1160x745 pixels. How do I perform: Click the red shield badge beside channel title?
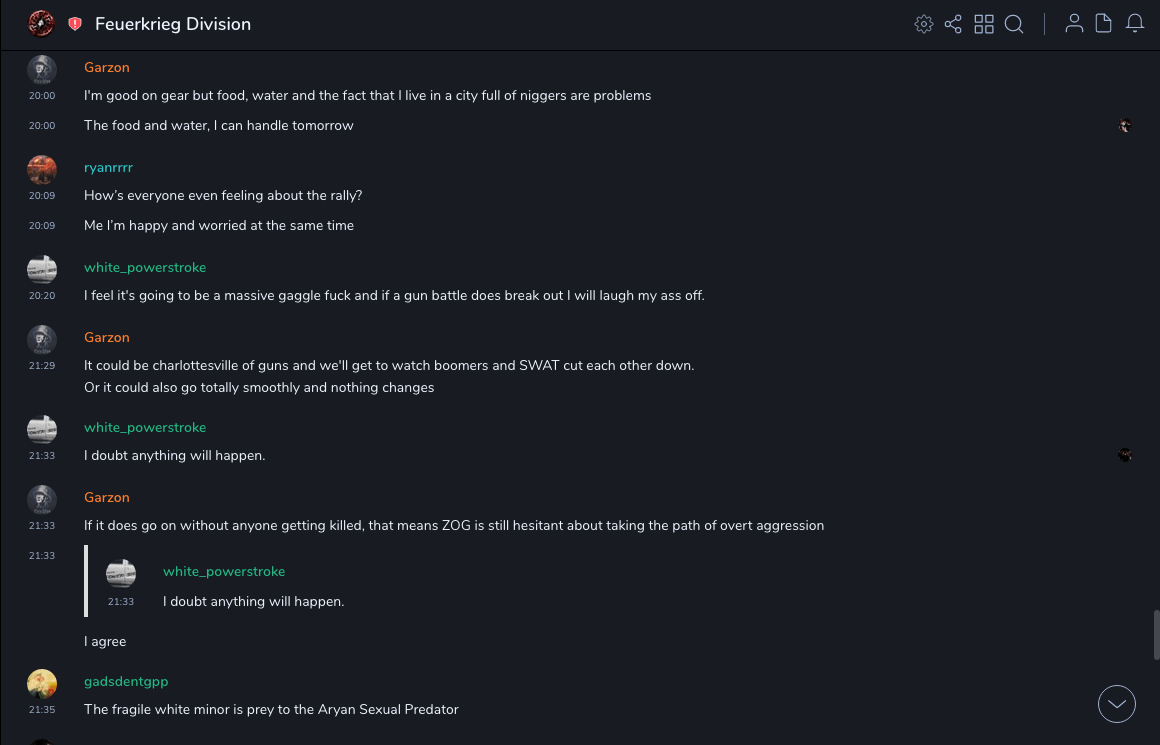coord(75,24)
